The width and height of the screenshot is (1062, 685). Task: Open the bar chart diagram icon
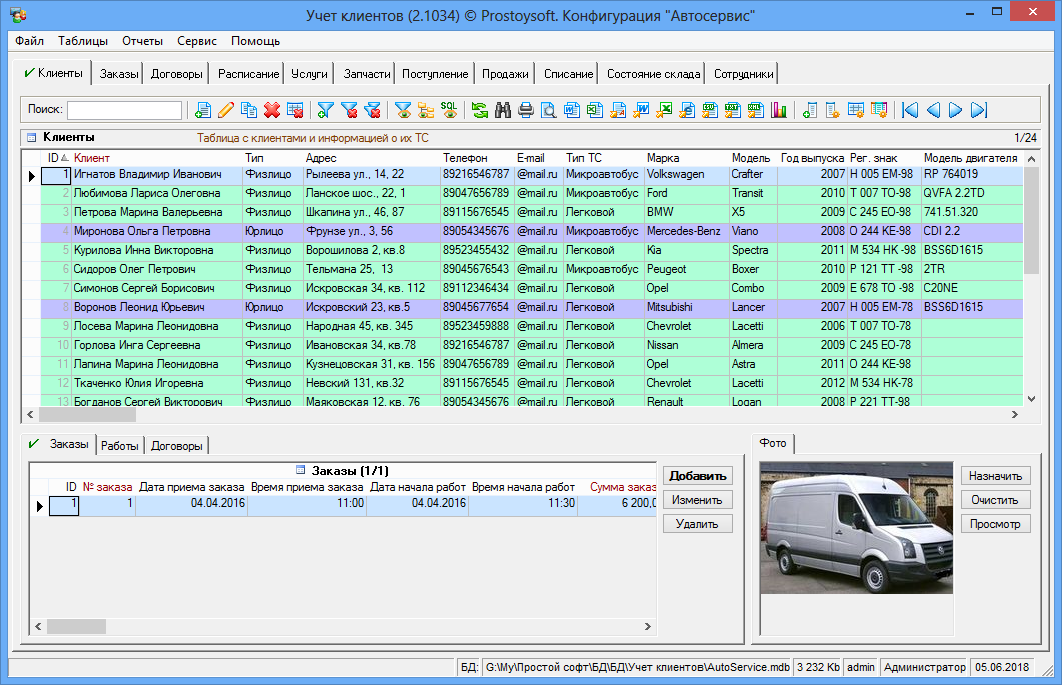click(x=779, y=110)
